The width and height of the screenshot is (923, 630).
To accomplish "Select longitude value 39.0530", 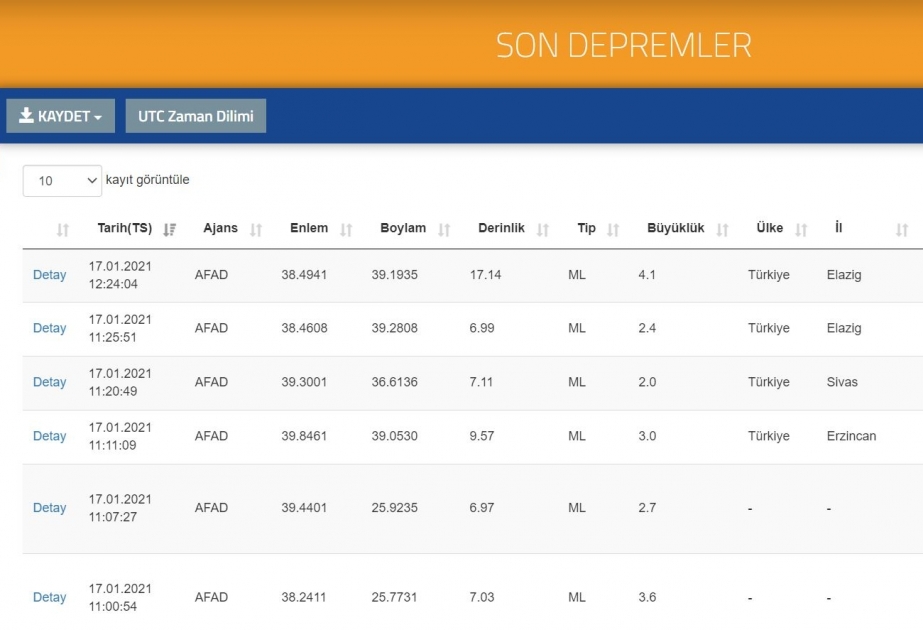I will (x=394, y=436).
